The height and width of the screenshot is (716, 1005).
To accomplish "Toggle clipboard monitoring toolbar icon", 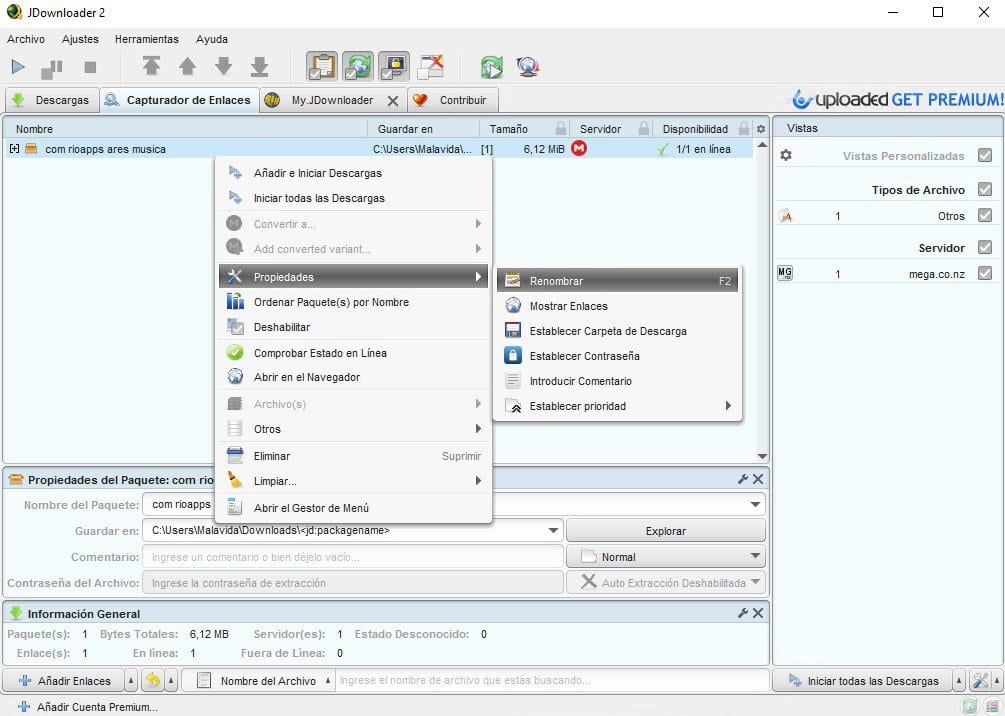I will [x=322, y=66].
